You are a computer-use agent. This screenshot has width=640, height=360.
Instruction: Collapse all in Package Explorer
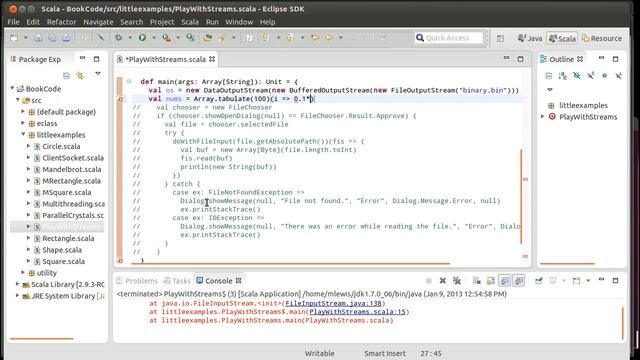point(66,75)
